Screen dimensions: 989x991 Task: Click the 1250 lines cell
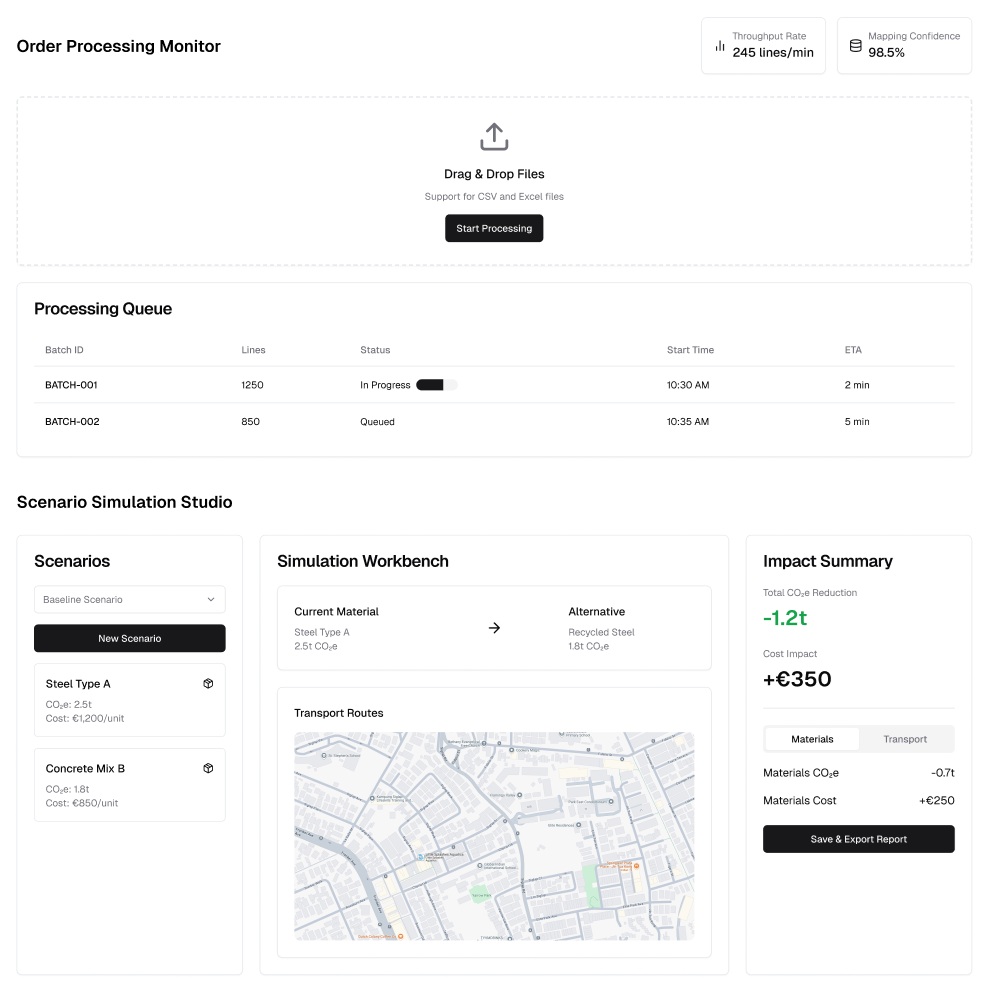tap(252, 385)
